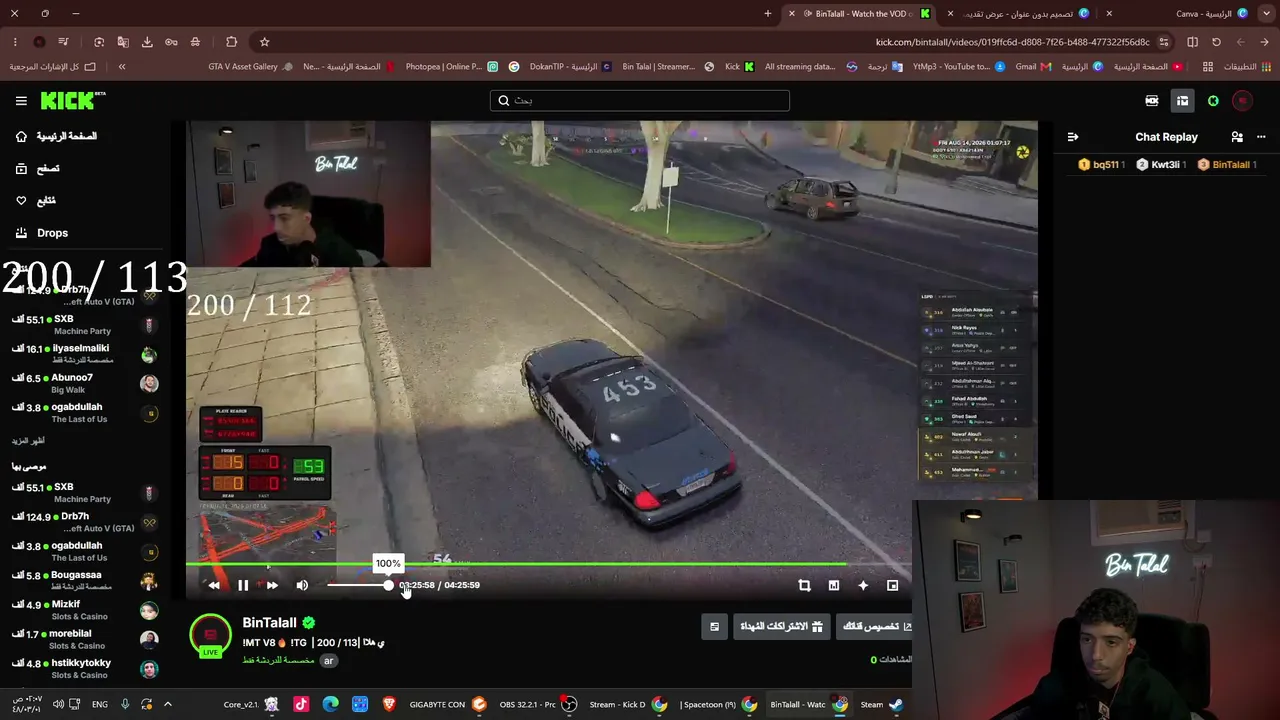Screen dimensions: 1280x720
Task: Open the creator dashboard icon in header
Action: pos(1182,101)
